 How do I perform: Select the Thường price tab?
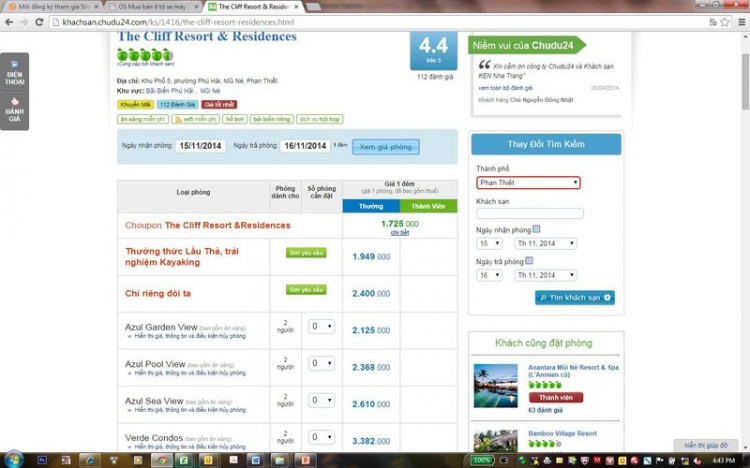coord(371,206)
